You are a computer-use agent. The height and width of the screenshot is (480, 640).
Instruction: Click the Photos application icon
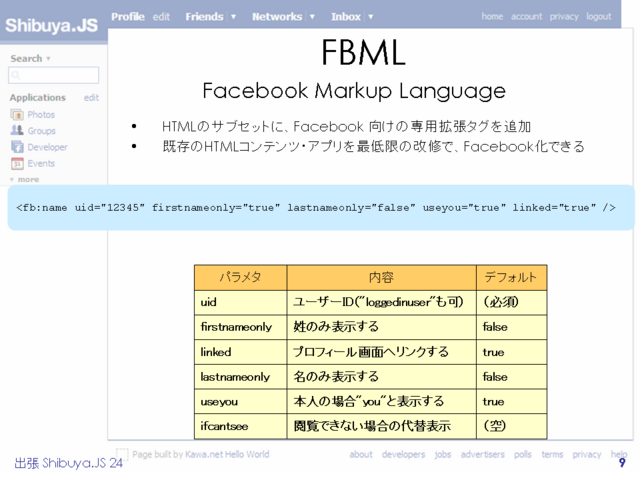[x=17, y=115]
